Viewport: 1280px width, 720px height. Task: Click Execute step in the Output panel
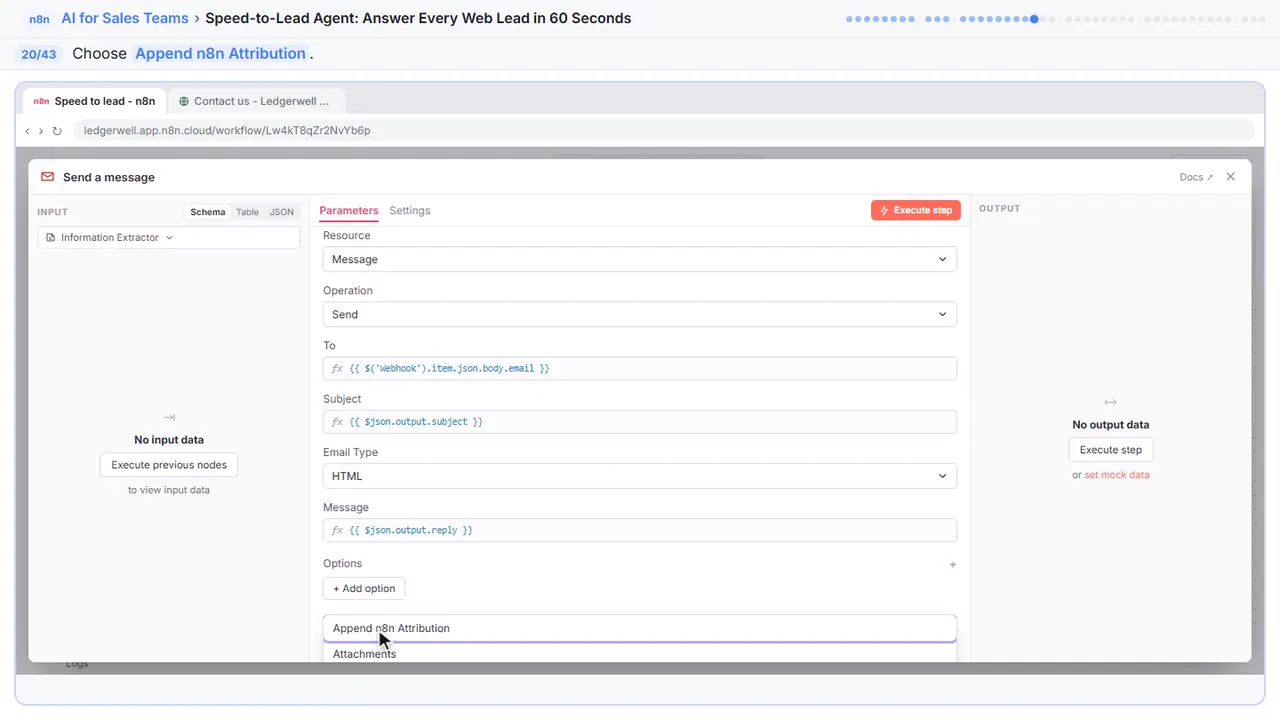pos(1111,450)
